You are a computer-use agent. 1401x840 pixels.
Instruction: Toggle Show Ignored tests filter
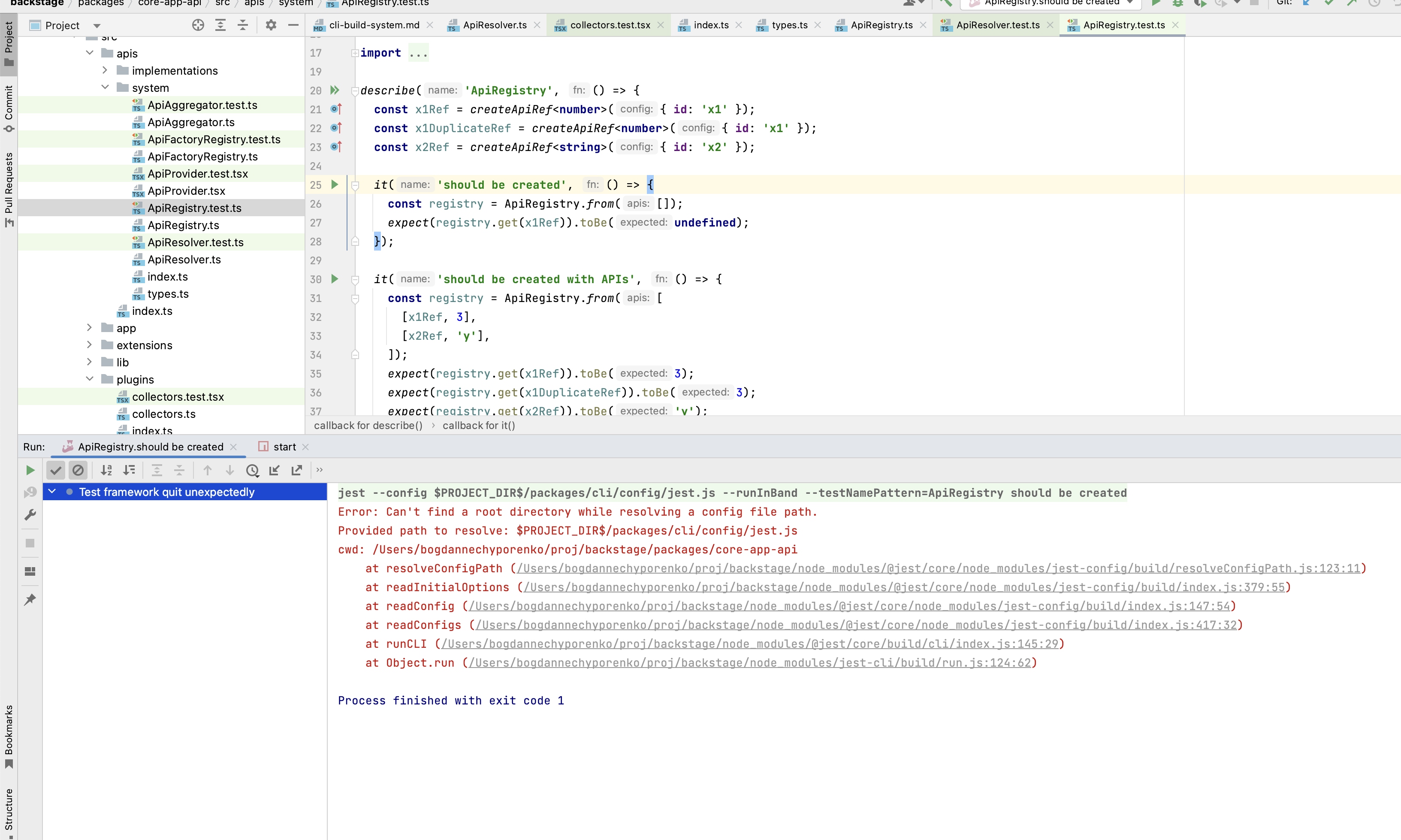point(78,470)
